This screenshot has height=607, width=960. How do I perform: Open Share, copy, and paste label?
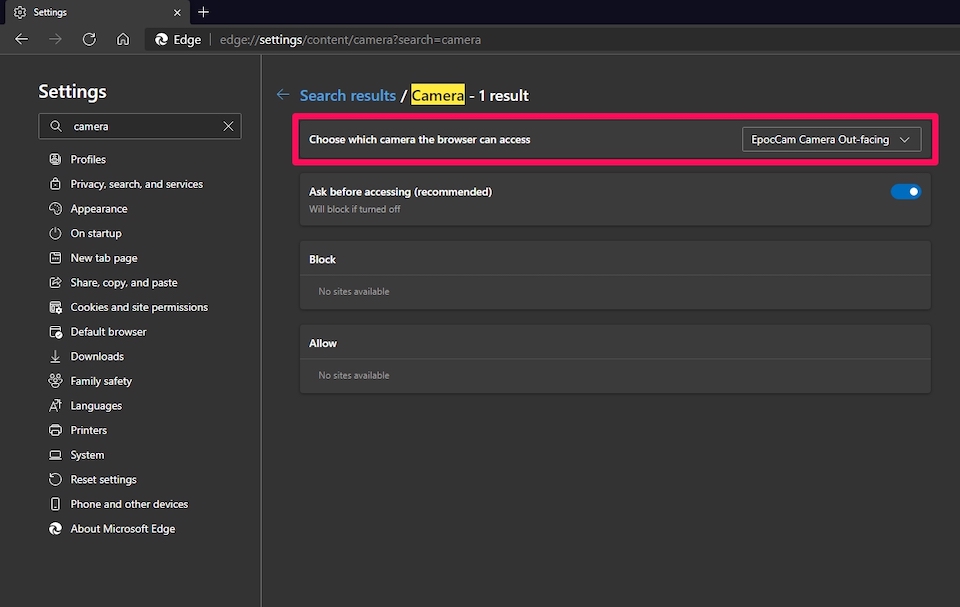[x=124, y=282]
